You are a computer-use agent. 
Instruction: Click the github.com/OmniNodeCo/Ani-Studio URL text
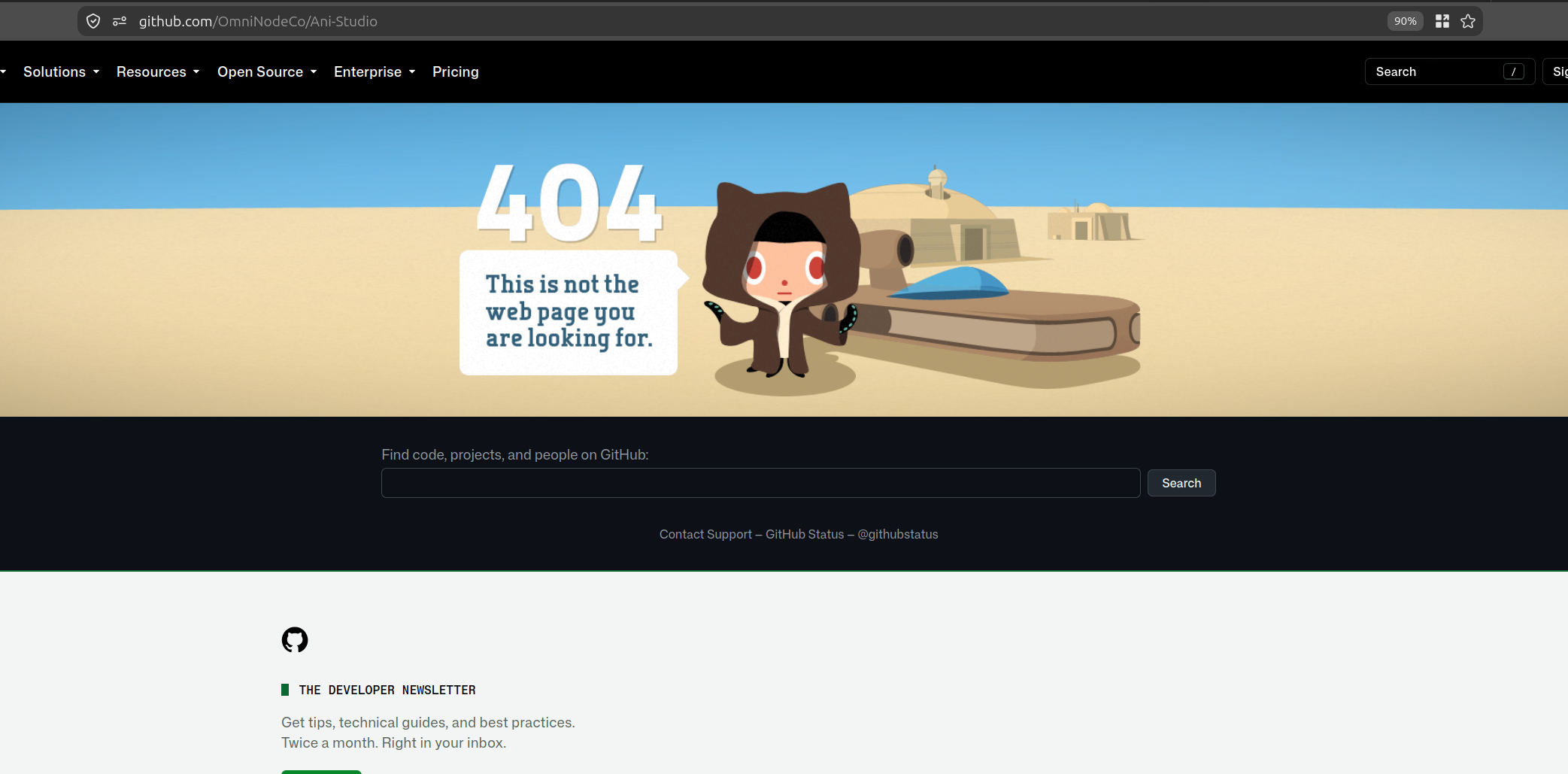pos(258,21)
